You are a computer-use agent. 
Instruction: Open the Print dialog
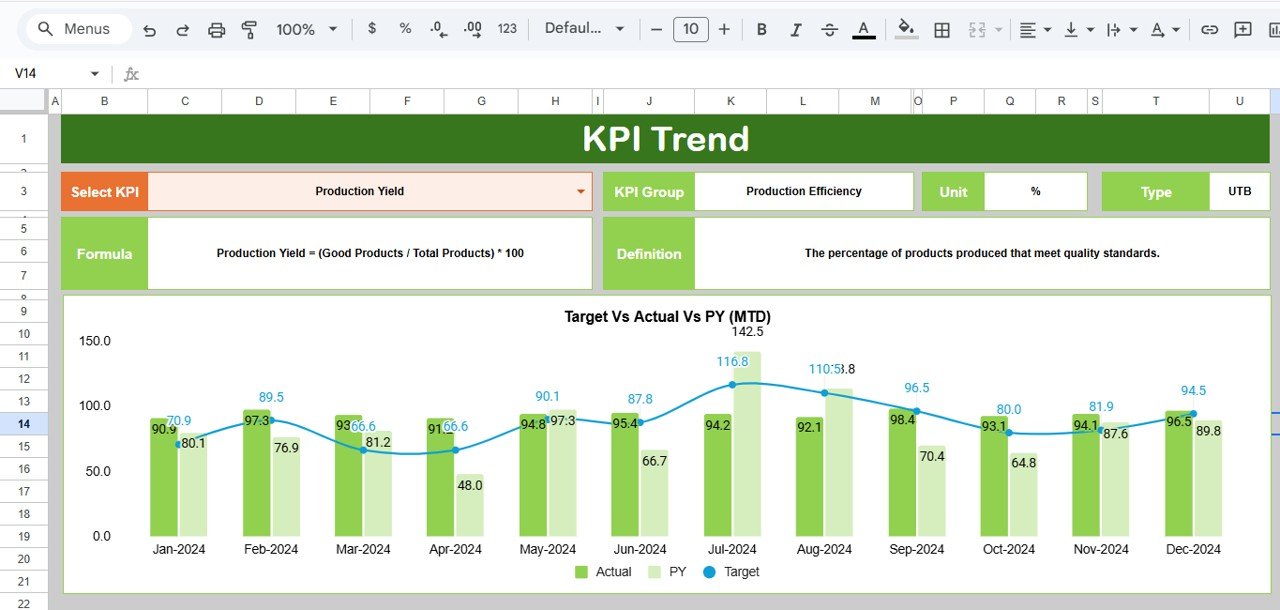coord(216,29)
